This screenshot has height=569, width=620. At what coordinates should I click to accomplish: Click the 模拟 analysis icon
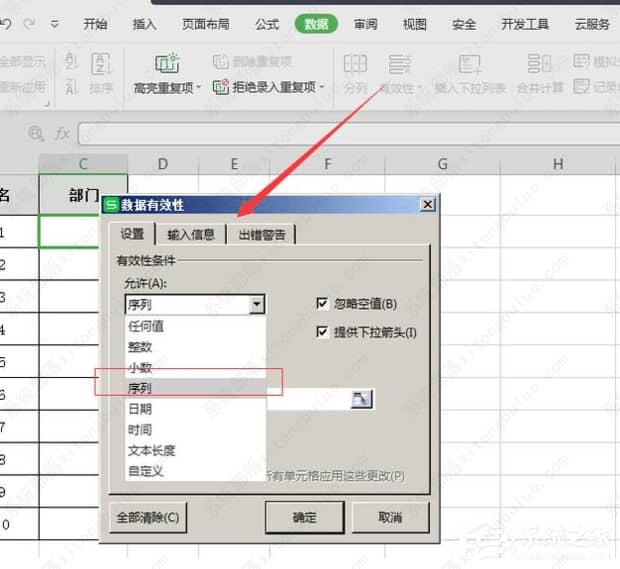pyautogui.click(x=581, y=61)
